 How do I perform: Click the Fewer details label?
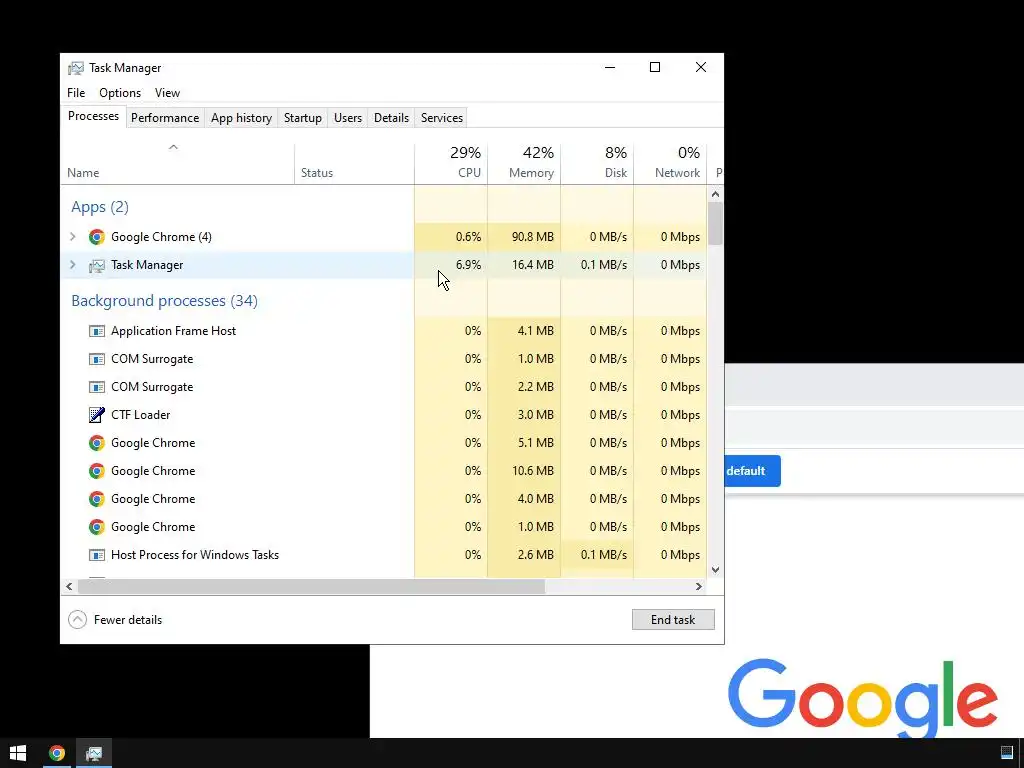[x=128, y=620]
